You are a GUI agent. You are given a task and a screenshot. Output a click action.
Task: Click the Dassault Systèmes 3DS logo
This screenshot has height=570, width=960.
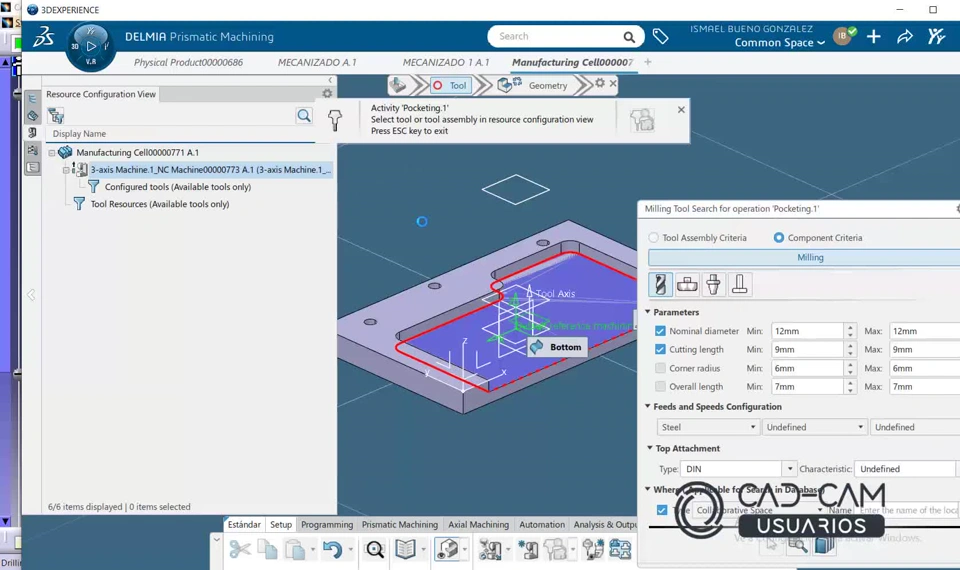pyautogui.click(x=43, y=37)
